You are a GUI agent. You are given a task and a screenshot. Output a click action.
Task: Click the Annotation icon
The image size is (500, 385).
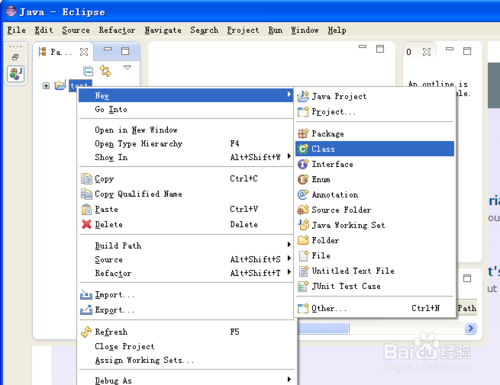pyautogui.click(x=303, y=195)
